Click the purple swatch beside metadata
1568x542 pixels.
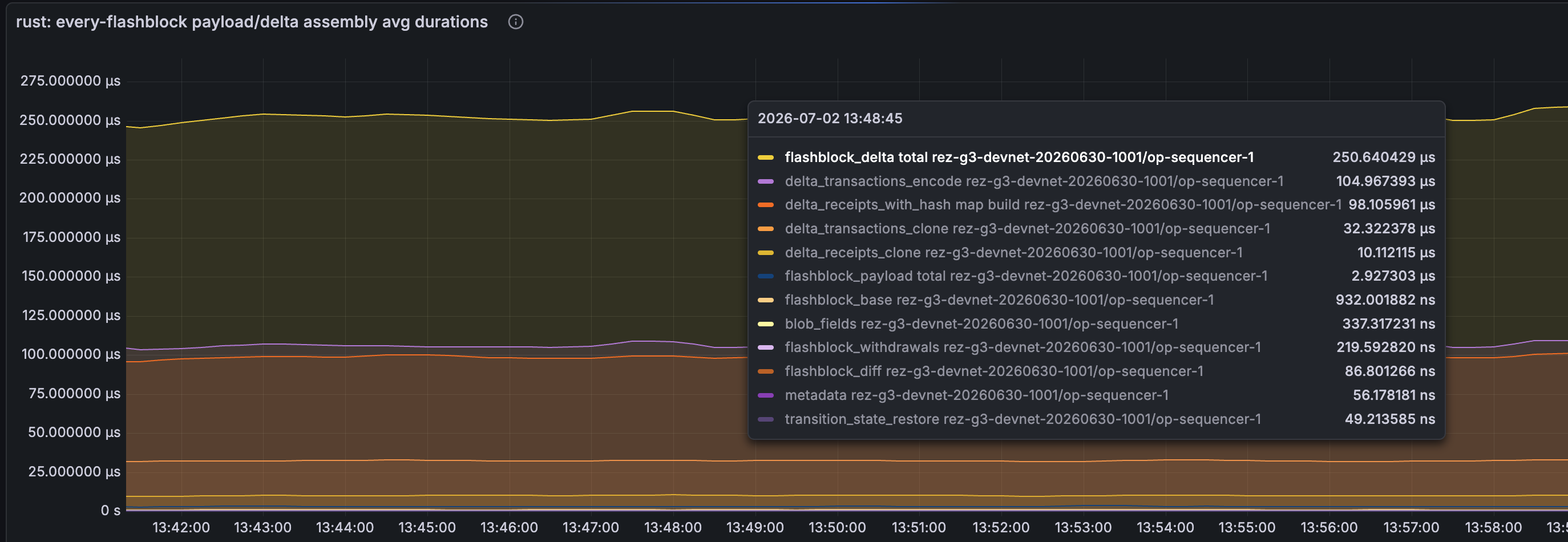[765, 395]
